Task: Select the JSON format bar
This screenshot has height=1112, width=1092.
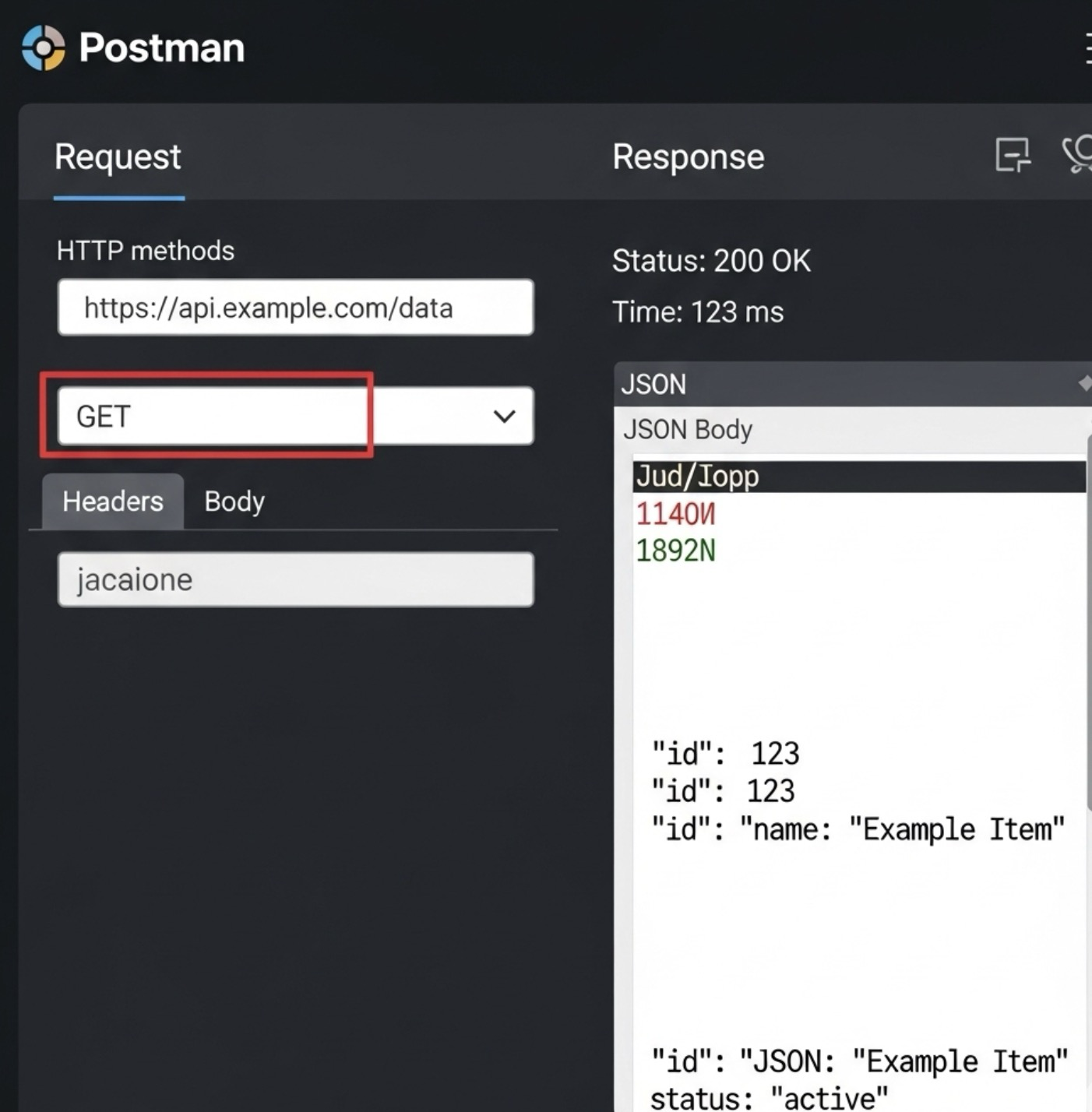Action: (x=853, y=384)
